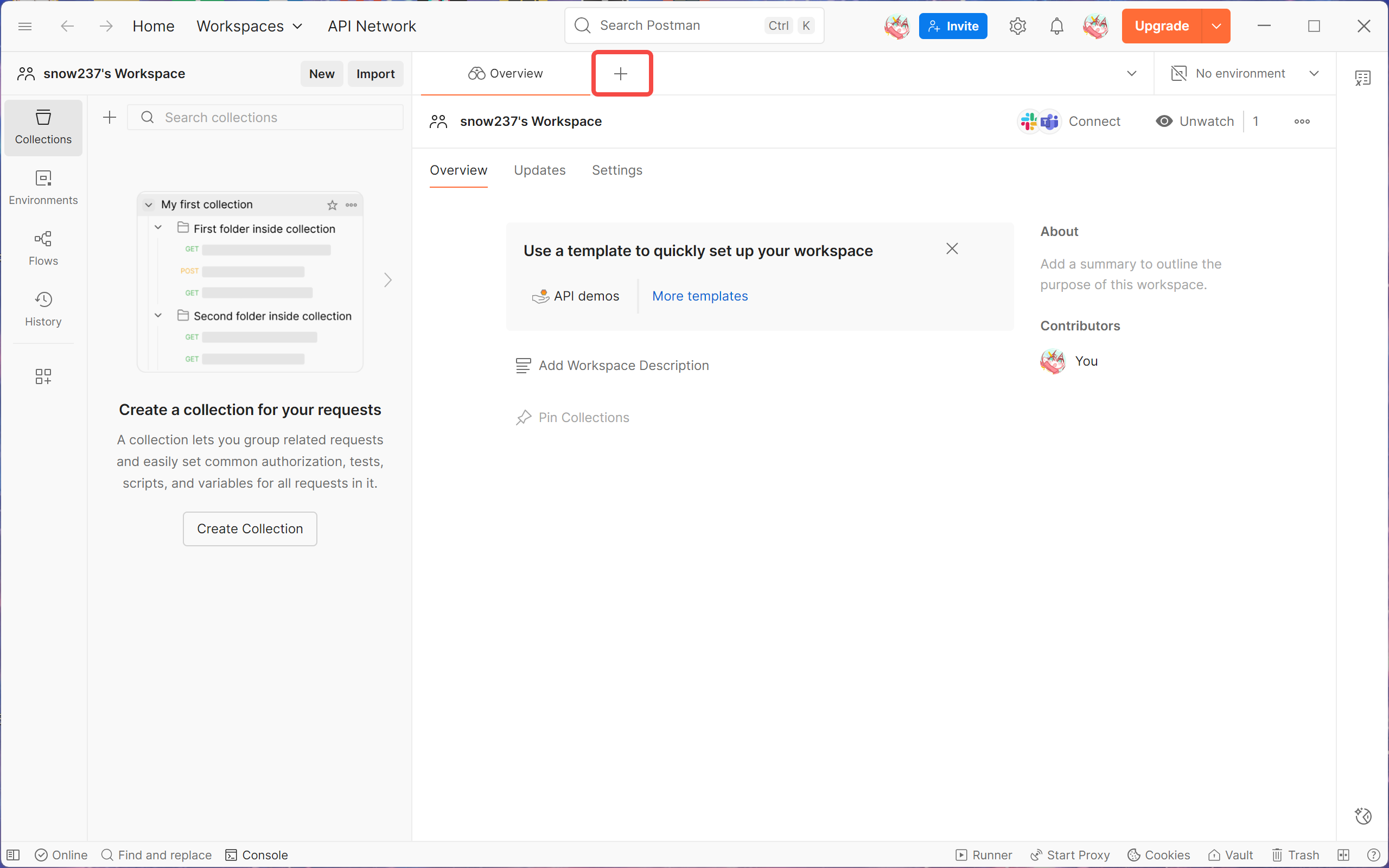
Task: Open the settings gear icon
Action: click(1017, 26)
